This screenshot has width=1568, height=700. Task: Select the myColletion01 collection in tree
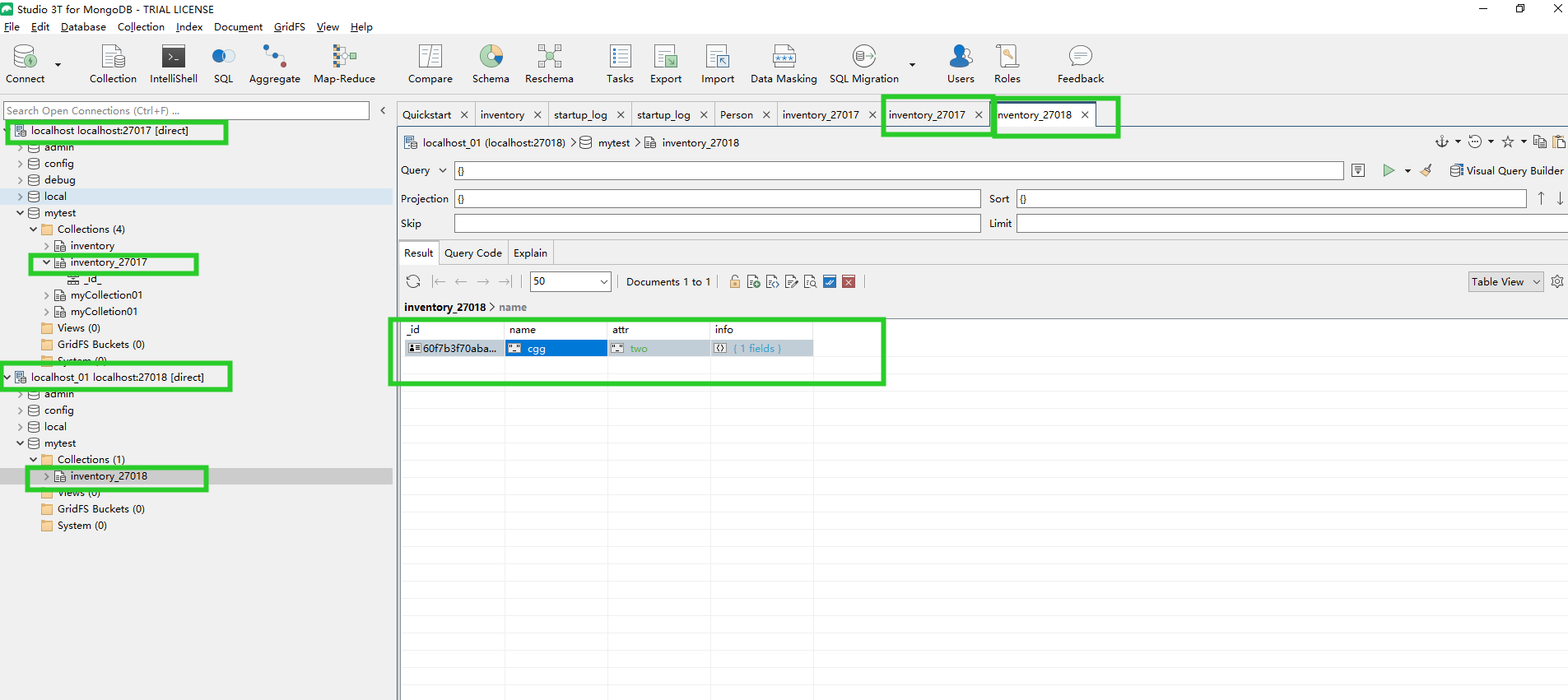pyautogui.click(x=104, y=312)
